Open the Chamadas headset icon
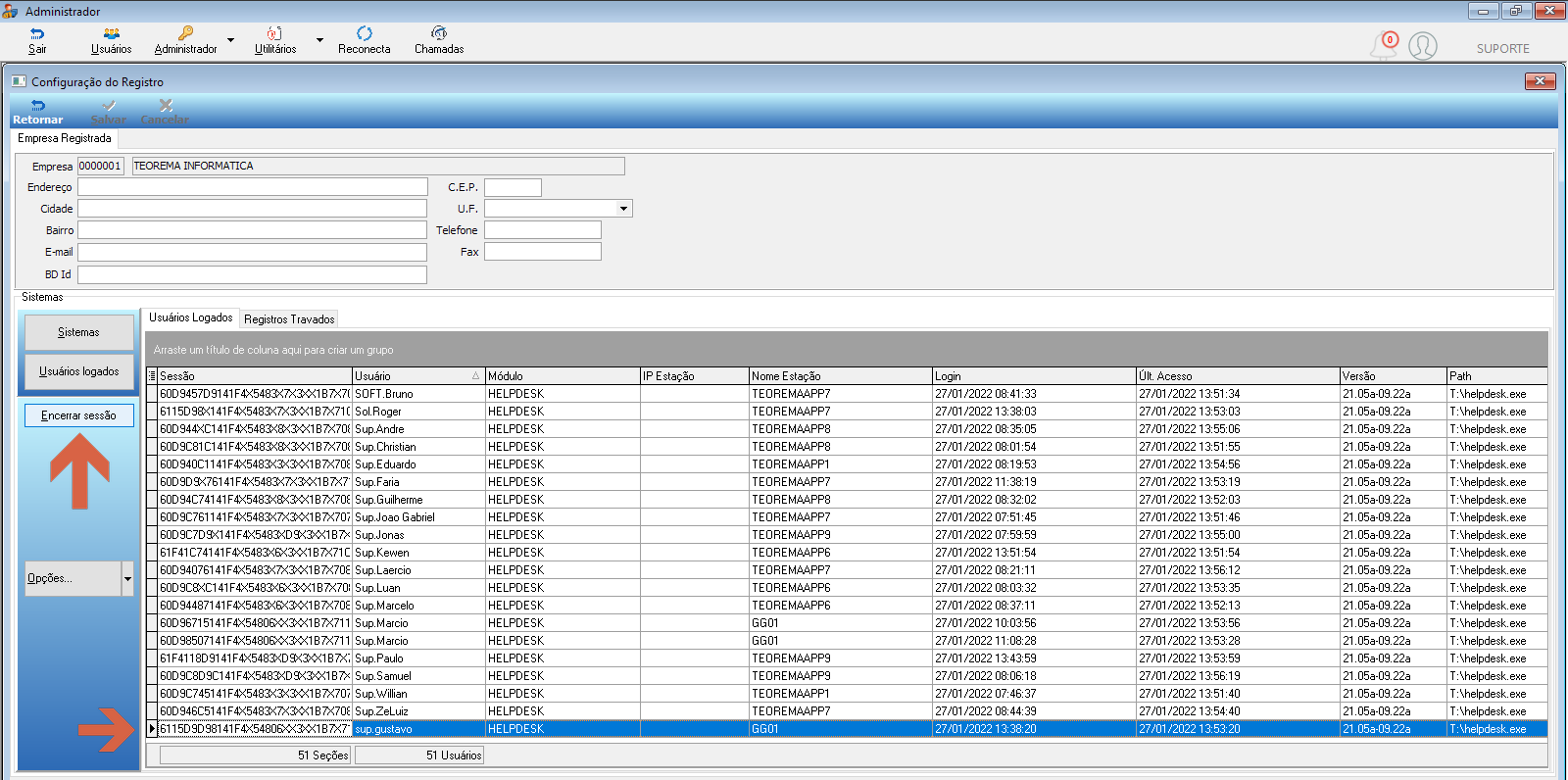This screenshot has width=1568, height=780. point(439,34)
